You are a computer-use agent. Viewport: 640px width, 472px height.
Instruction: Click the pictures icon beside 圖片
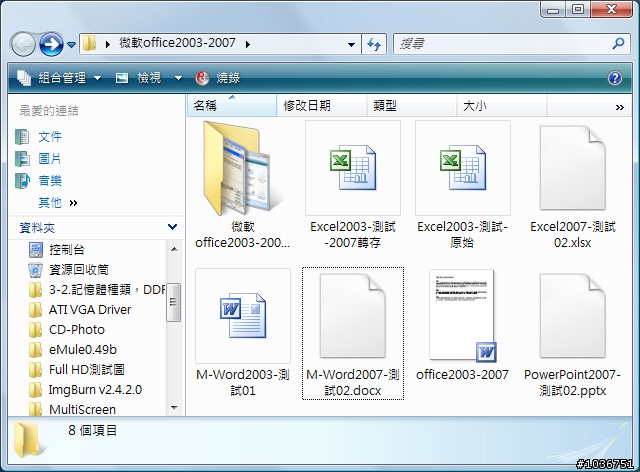point(22,158)
